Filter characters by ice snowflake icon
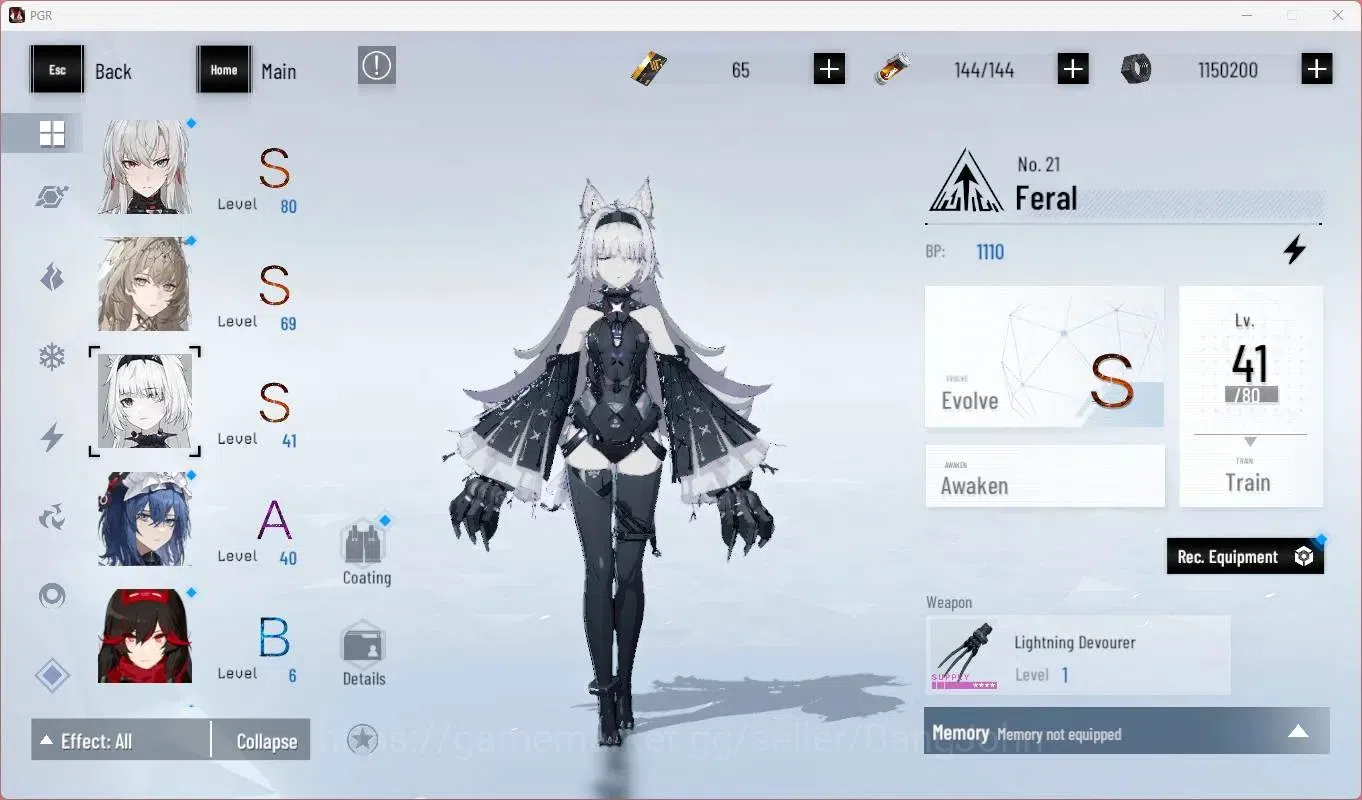 click(52, 357)
